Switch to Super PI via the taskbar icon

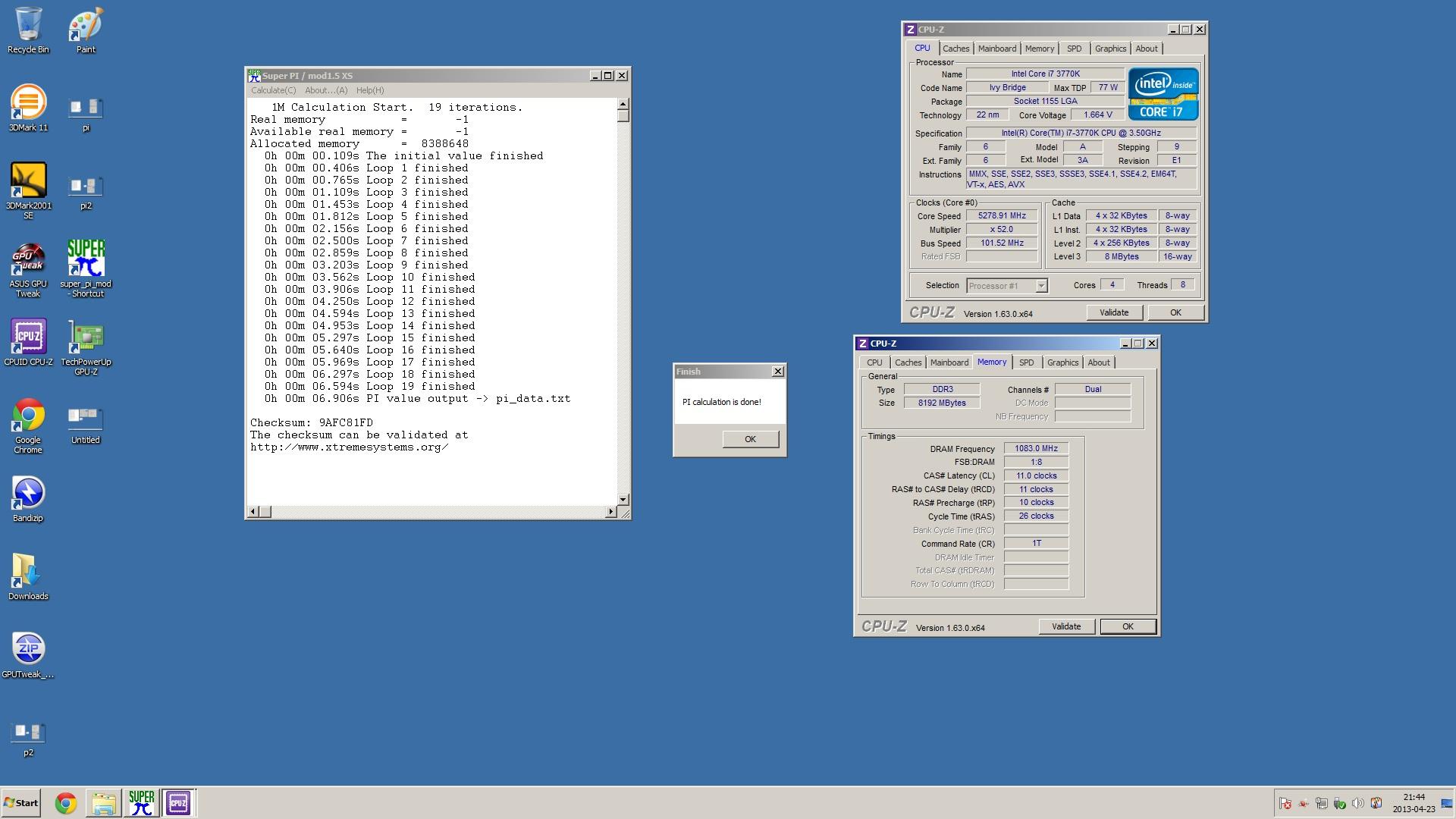click(x=142, y=802)
